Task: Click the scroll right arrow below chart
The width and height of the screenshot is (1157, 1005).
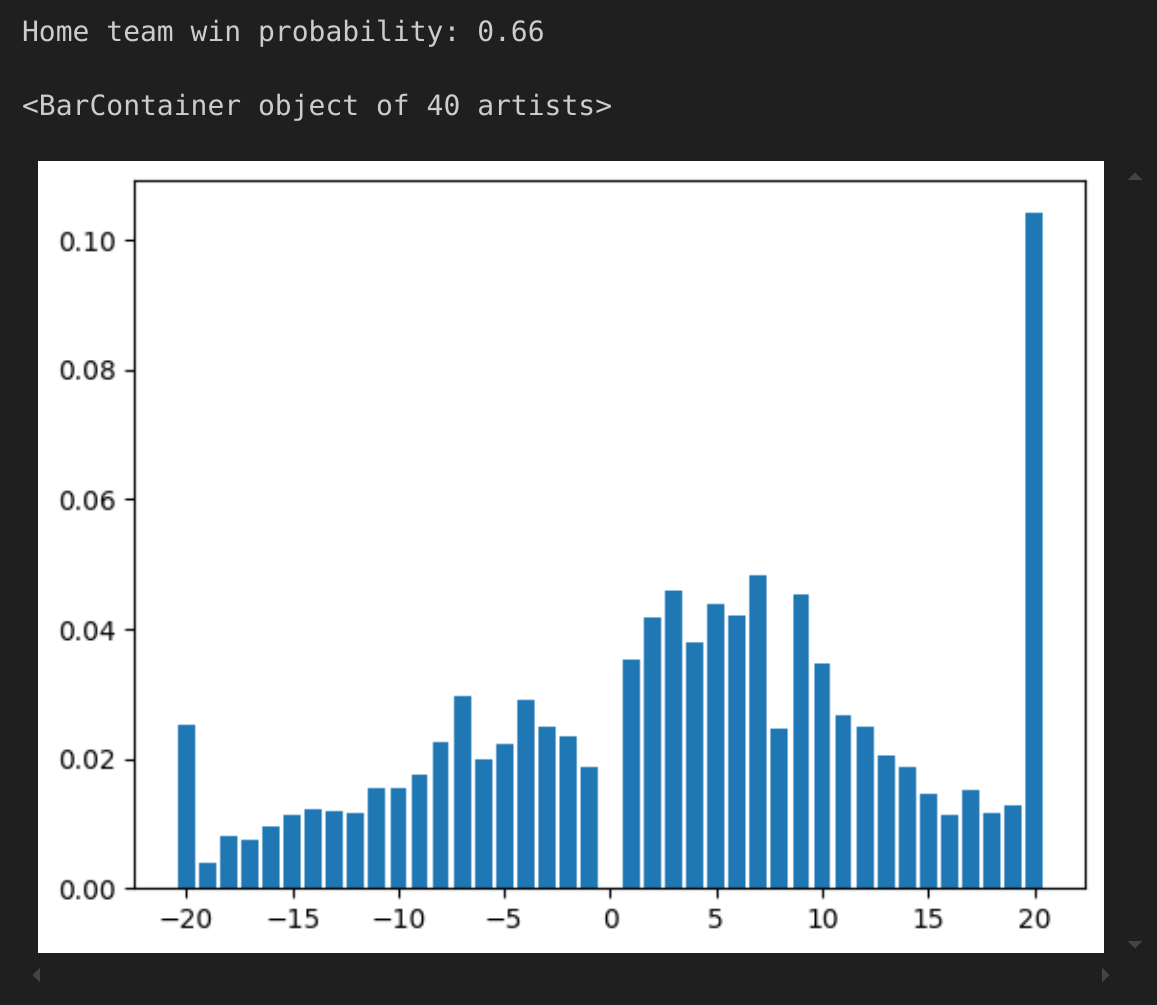Action: point(1104,974)
